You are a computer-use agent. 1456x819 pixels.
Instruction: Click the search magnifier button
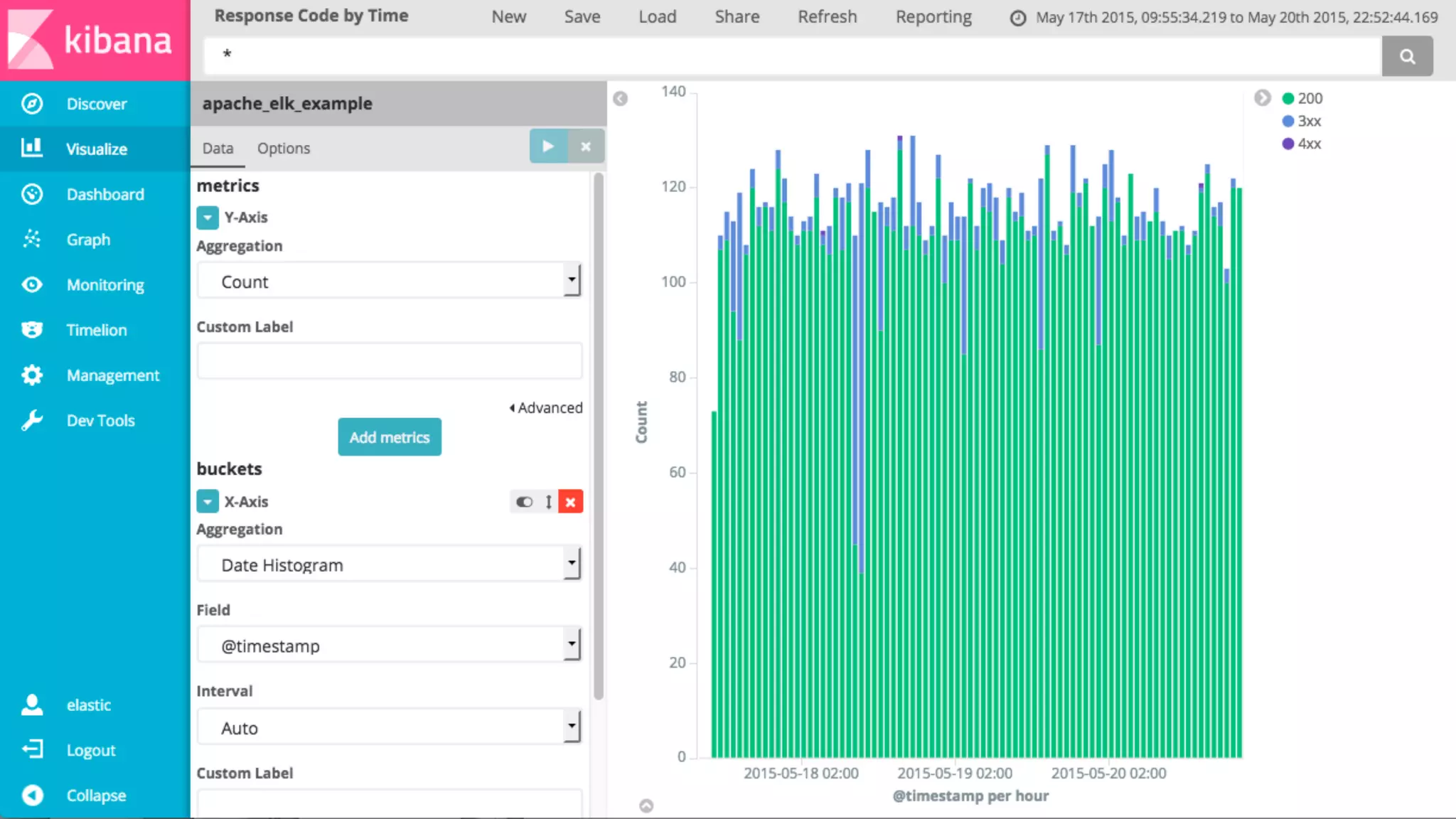tap(1407, 56)
